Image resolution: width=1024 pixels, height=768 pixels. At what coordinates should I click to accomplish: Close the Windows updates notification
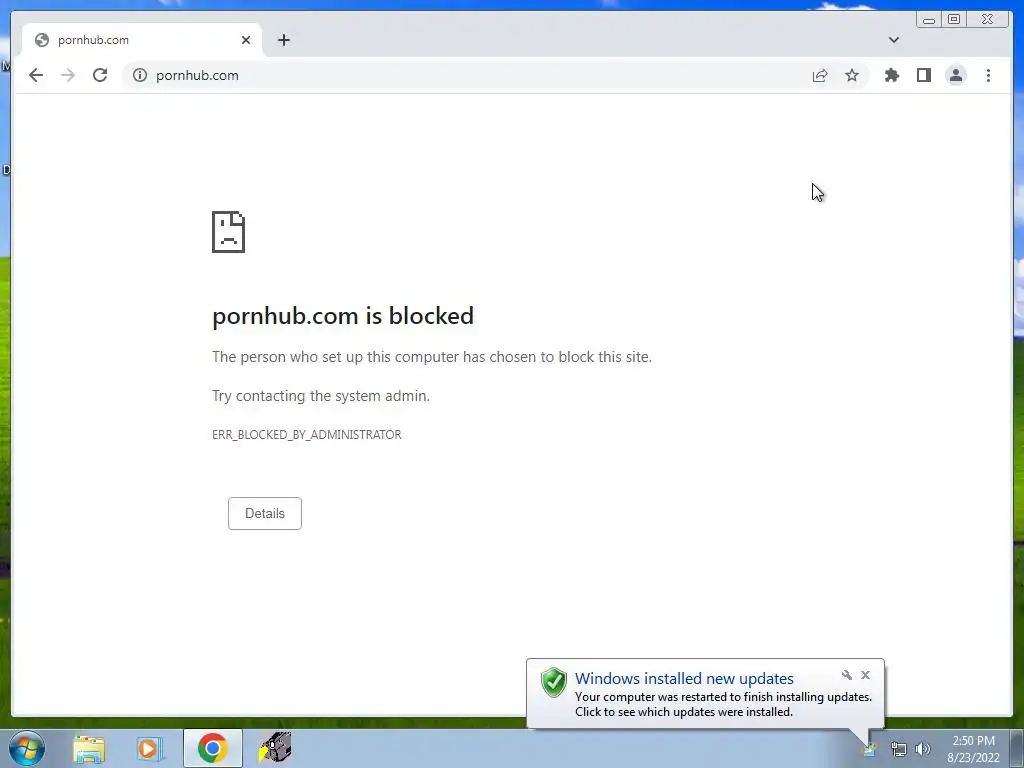pos(865,675)
